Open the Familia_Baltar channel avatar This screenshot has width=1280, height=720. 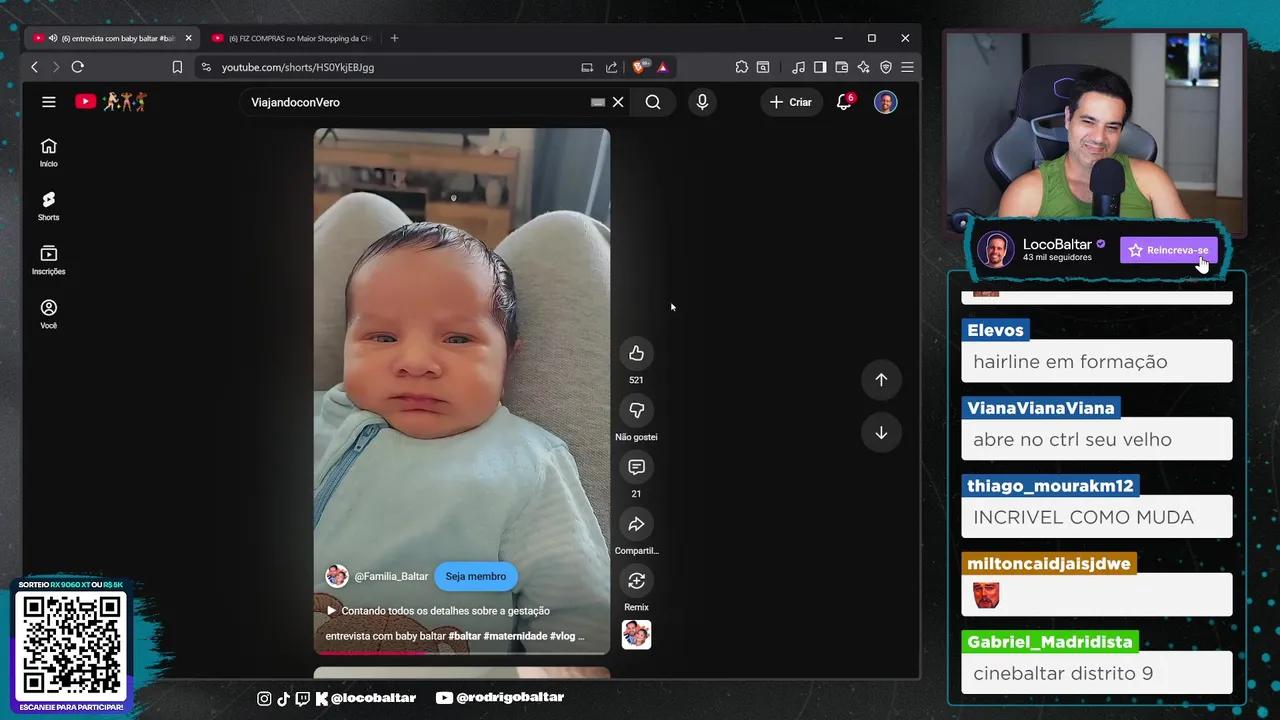pos(337,576)
